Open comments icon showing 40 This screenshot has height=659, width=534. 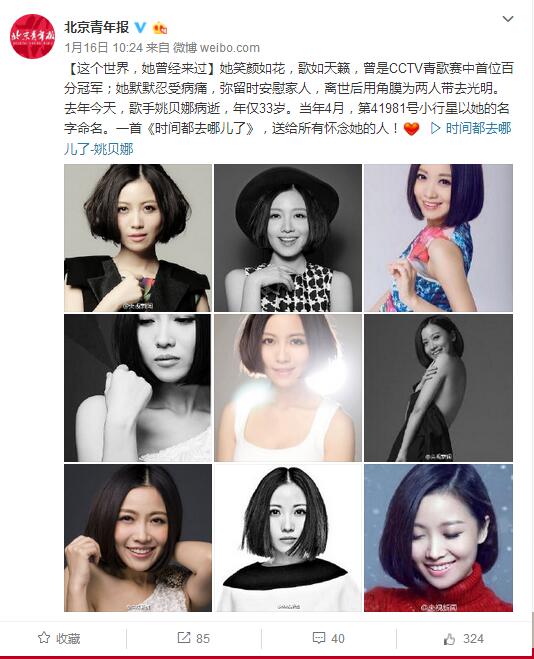(x=319, y=638)
